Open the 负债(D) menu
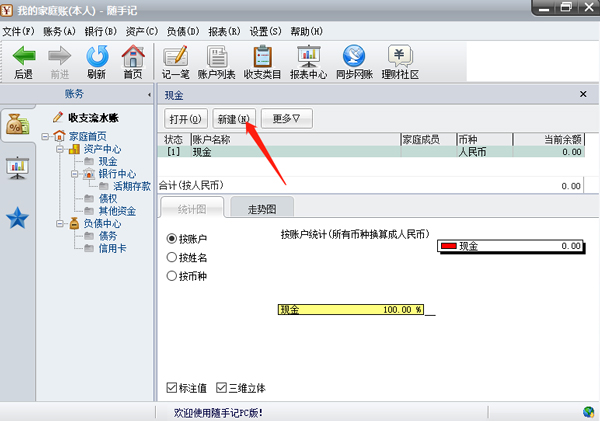This screenshot has height=421, width=600. pos(183,31)
